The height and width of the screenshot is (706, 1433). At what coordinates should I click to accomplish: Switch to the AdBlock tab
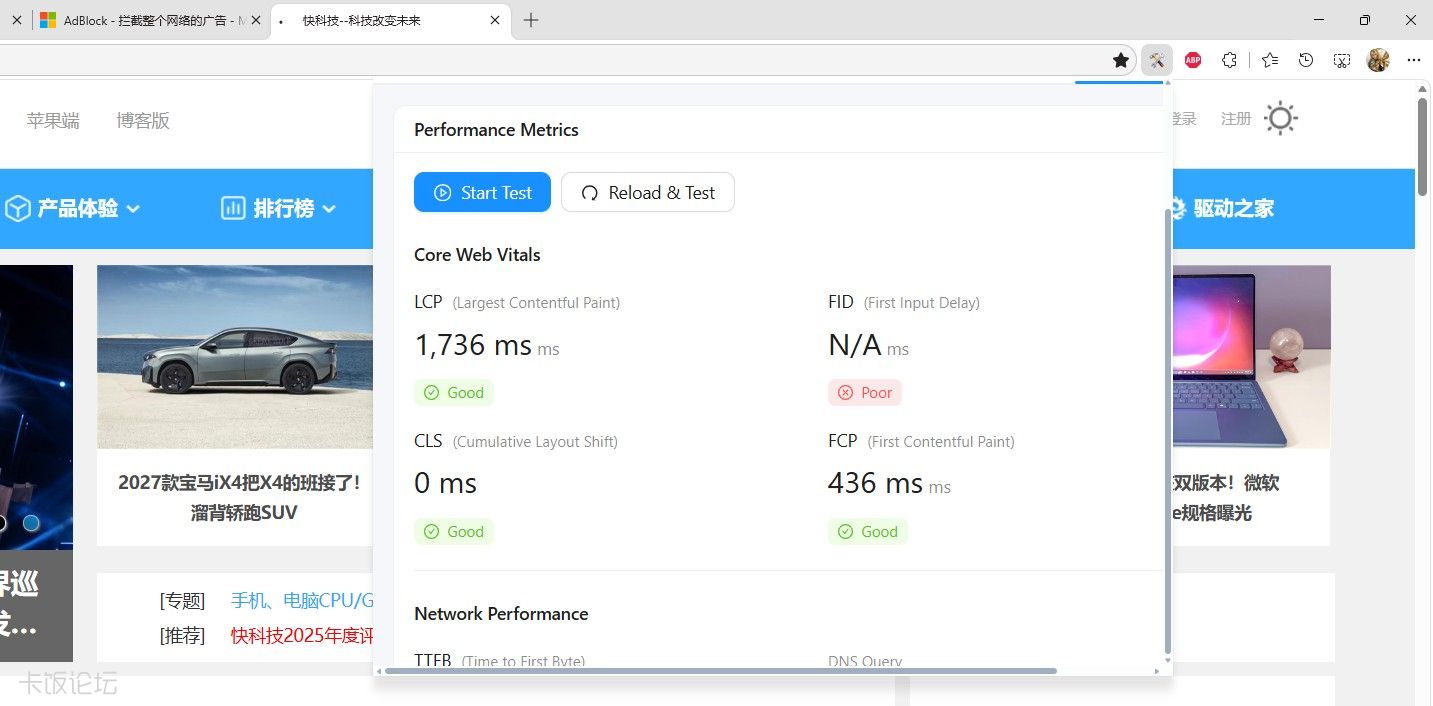pyautogui.click(x=149, y=20)
